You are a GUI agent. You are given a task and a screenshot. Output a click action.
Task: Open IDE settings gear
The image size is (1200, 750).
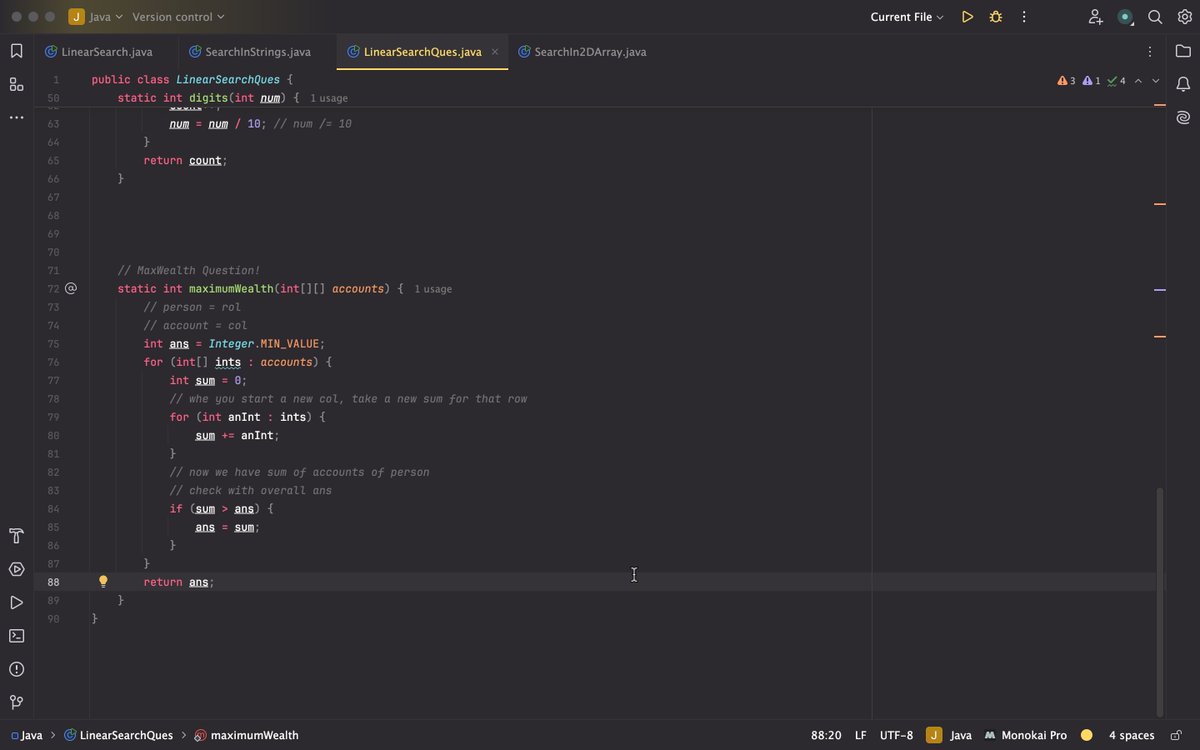(x=1184, y=17)
